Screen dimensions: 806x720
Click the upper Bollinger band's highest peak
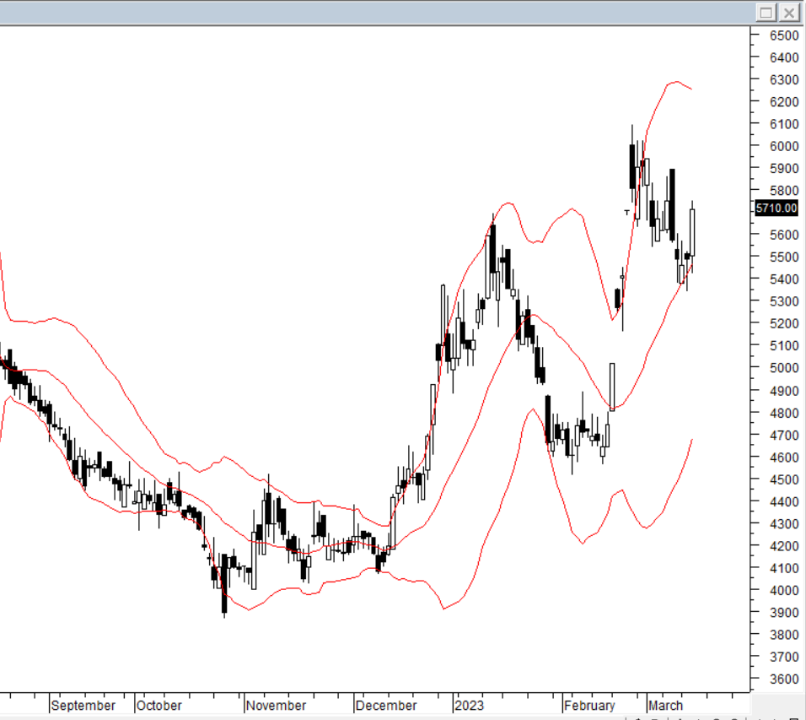676,82
